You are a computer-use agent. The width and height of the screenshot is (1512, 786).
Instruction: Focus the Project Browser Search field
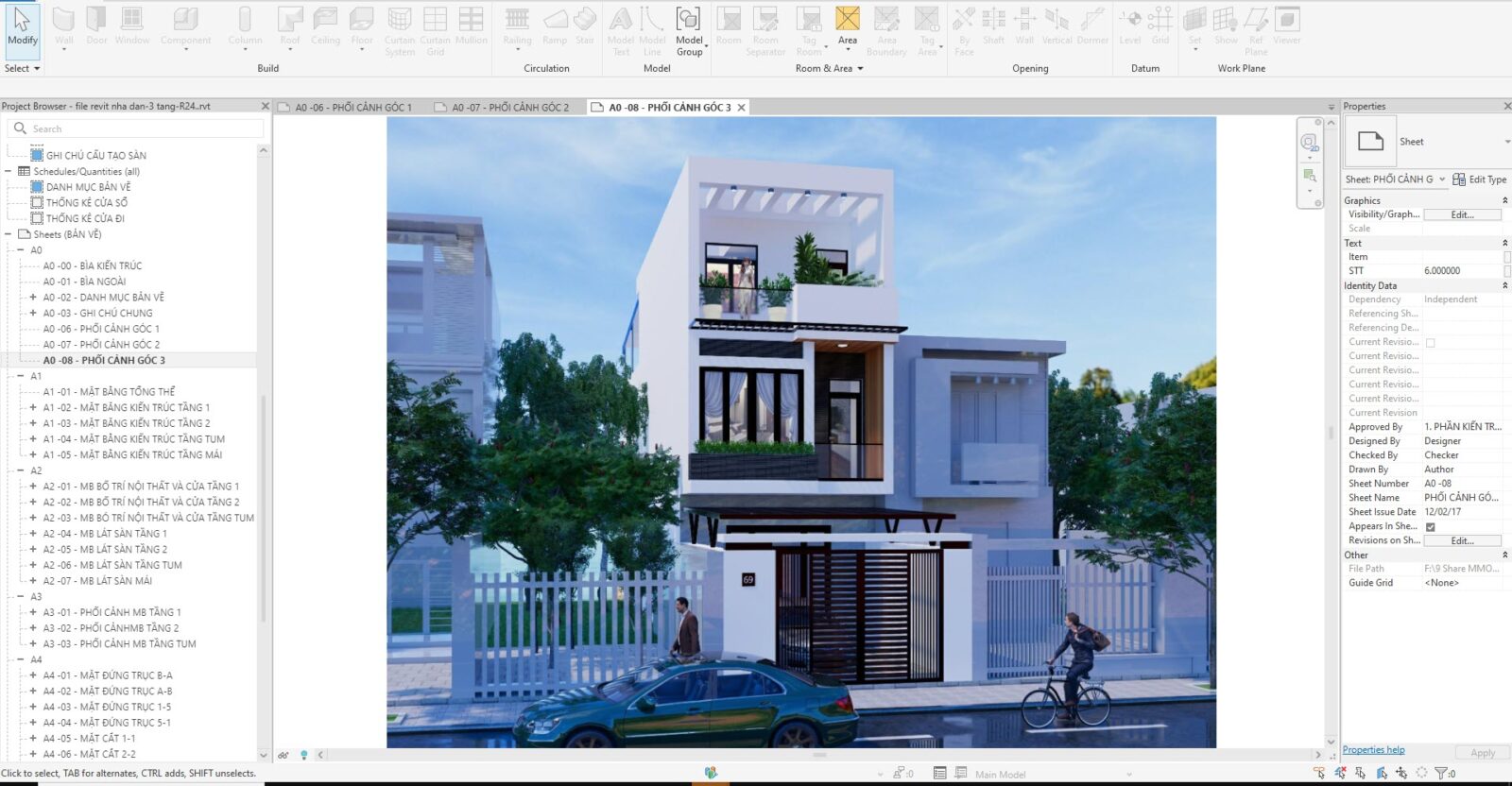point(135,128)
